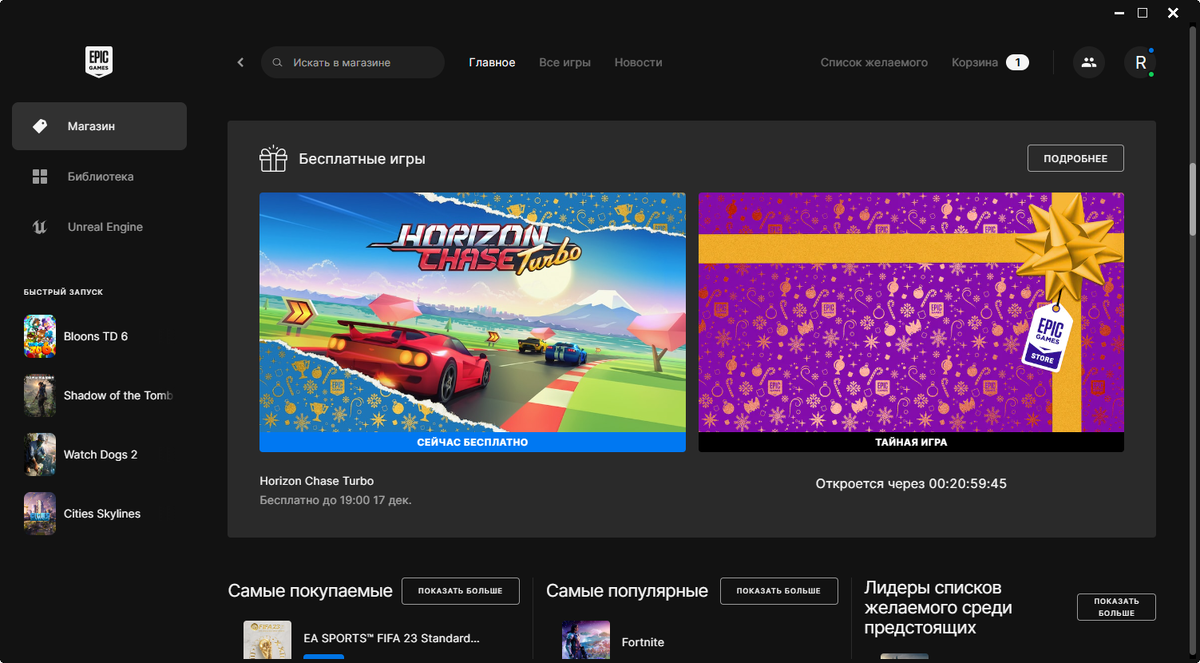Click the Fortnite title text
Screen dimensions: 1200x663
(643, 642)
